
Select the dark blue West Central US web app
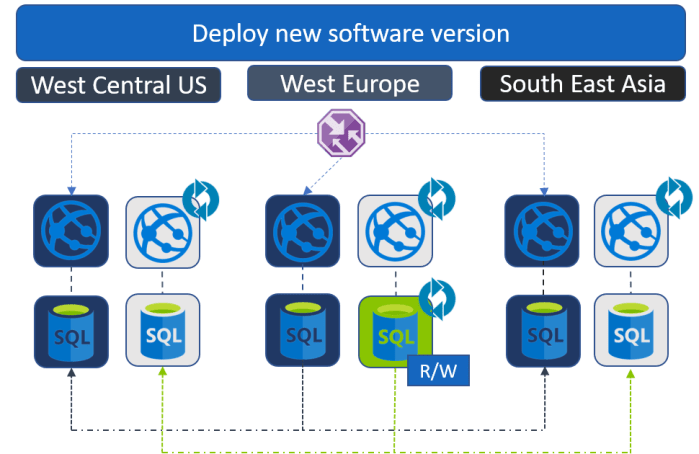[70, 231]
